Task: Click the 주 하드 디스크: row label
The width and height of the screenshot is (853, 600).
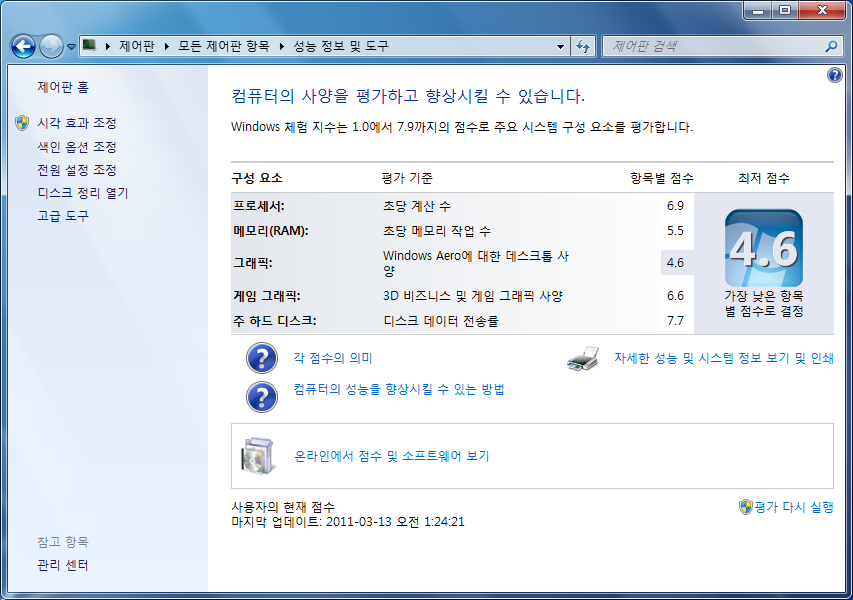Action: 275,321
